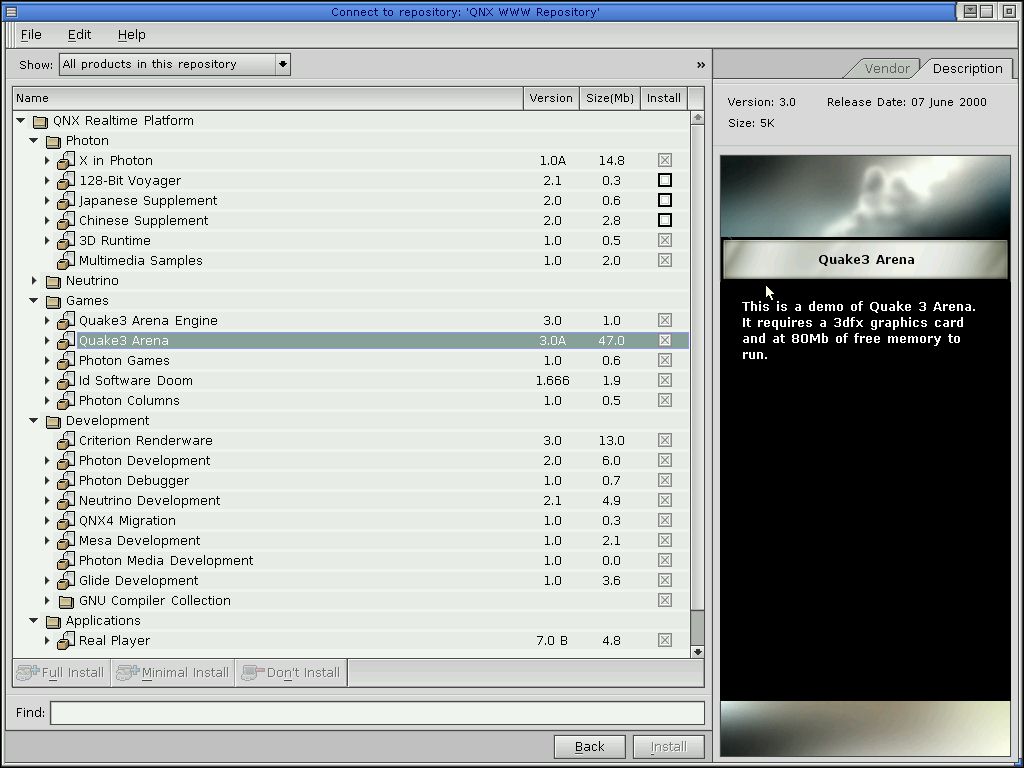Click the double-arrow panel collapse icon
The height and width of the screenshot is (768, 1024).
(700, 65)
